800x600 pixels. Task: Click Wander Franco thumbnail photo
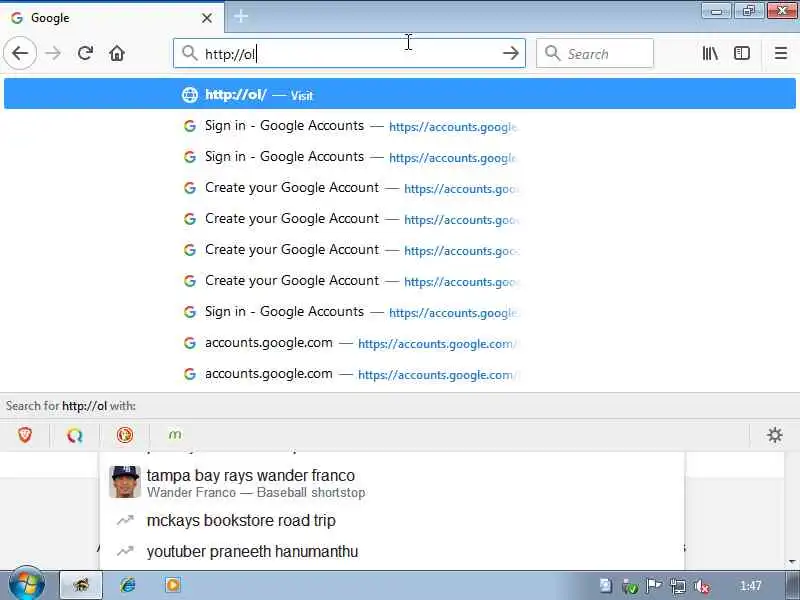click(124, 482)
